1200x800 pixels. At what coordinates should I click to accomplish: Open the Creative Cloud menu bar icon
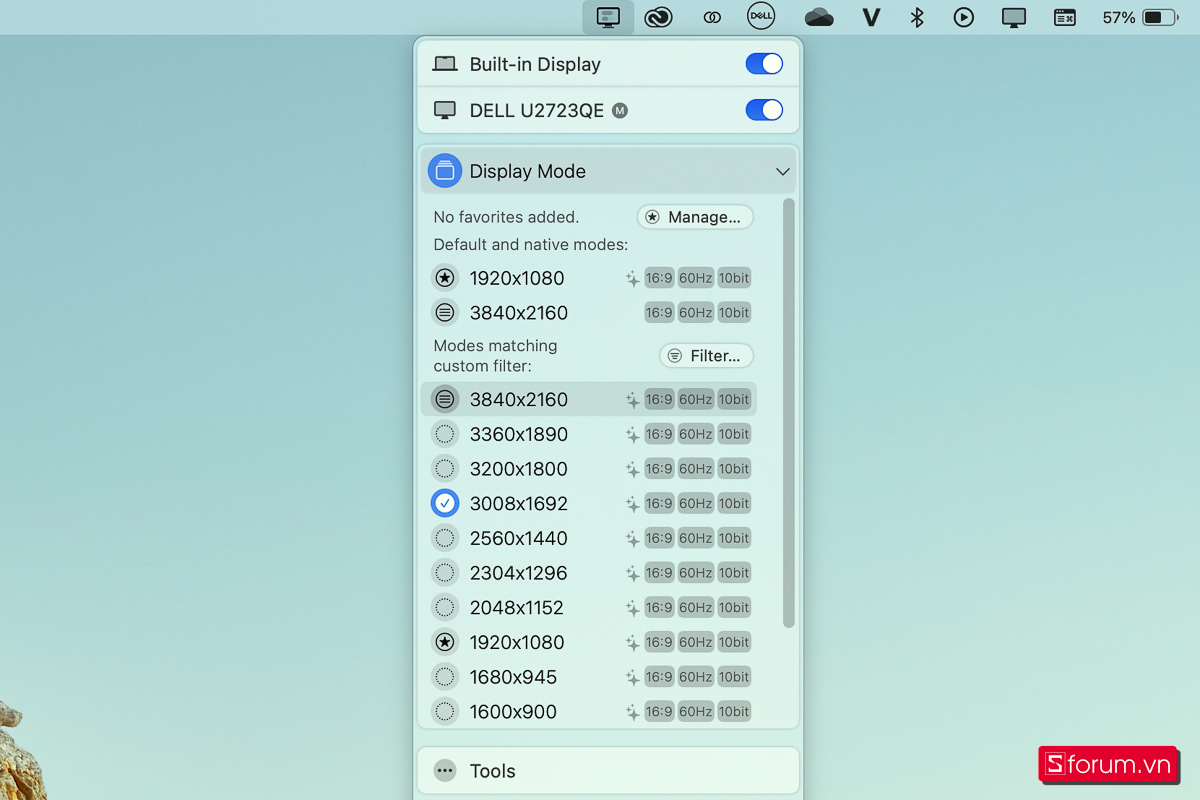(658, 17)
